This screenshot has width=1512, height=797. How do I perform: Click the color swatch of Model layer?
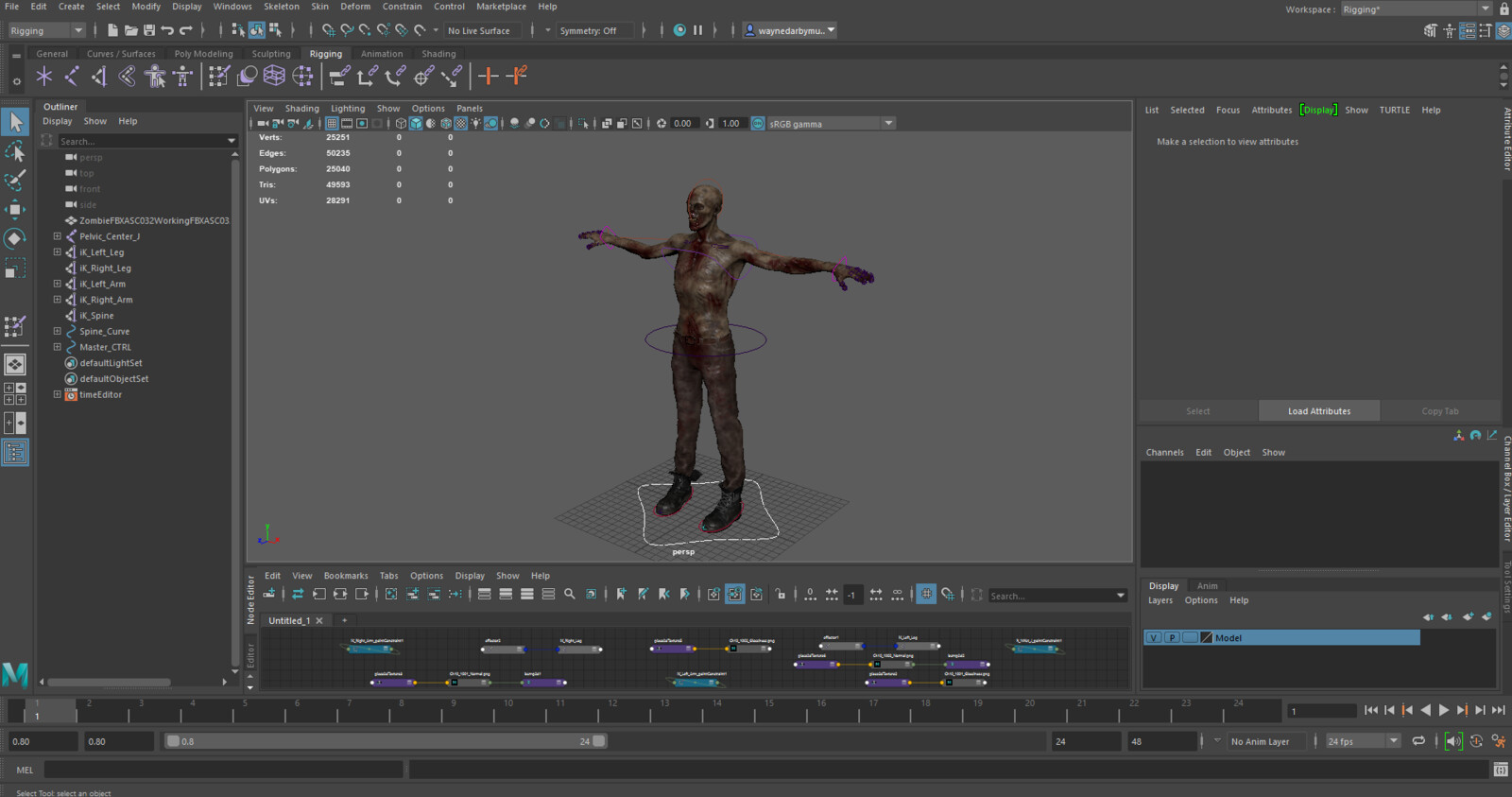click(1206, 638)
